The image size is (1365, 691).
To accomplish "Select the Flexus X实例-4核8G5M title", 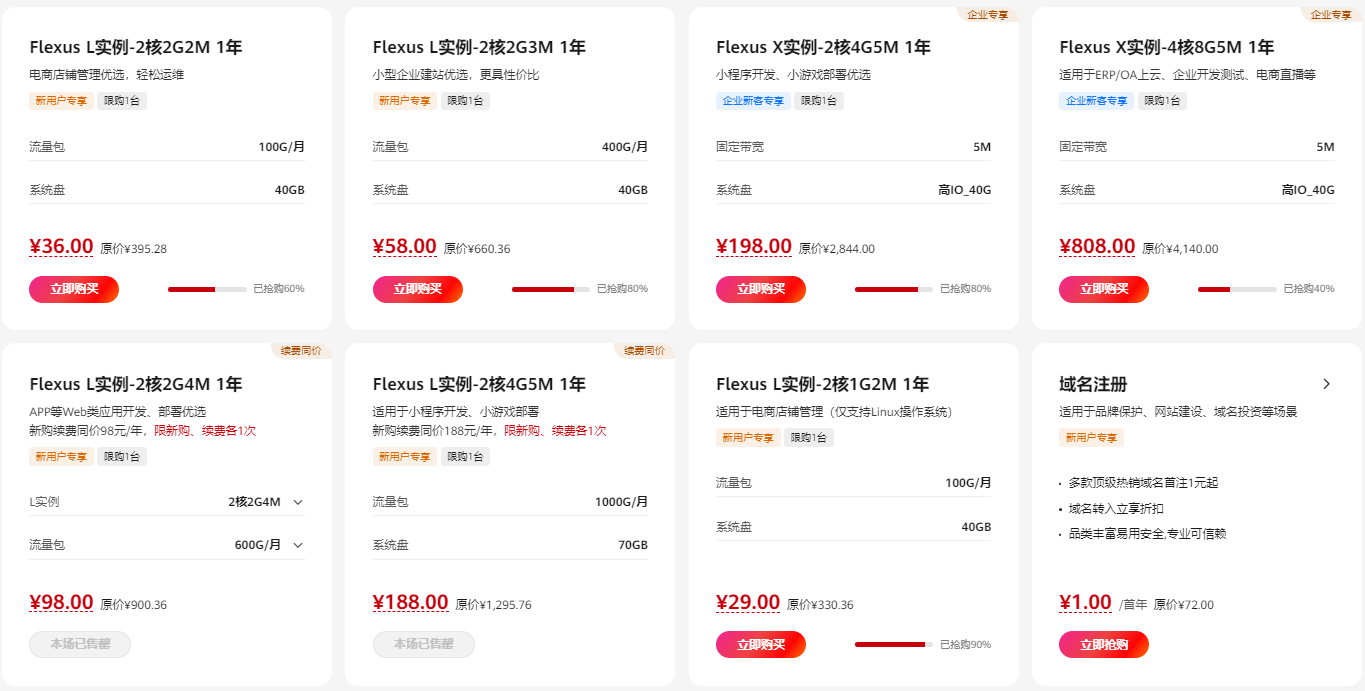I will 1166,46.
